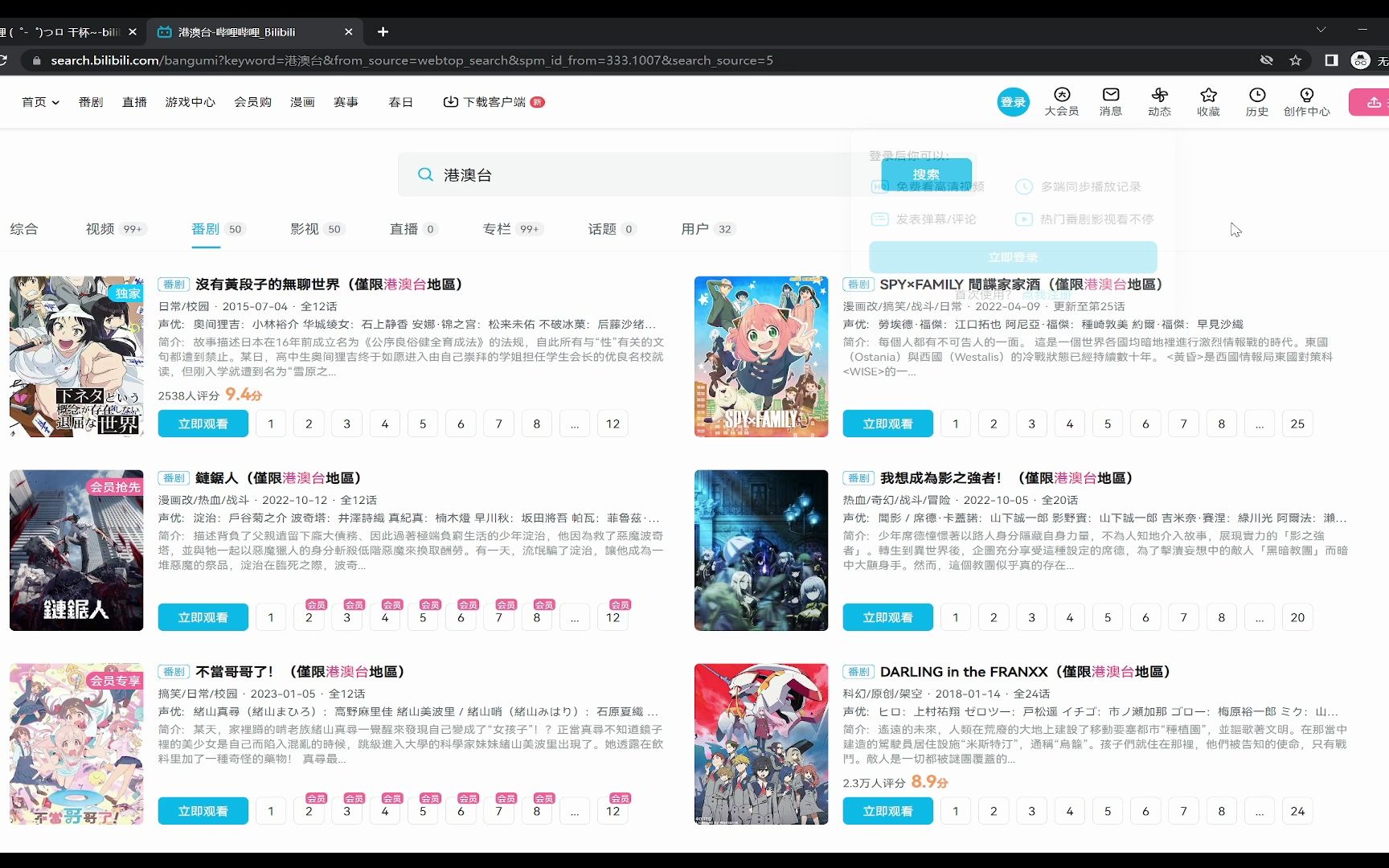
Task: Open 赛事 in top navigation
Action: coord(346,102)
